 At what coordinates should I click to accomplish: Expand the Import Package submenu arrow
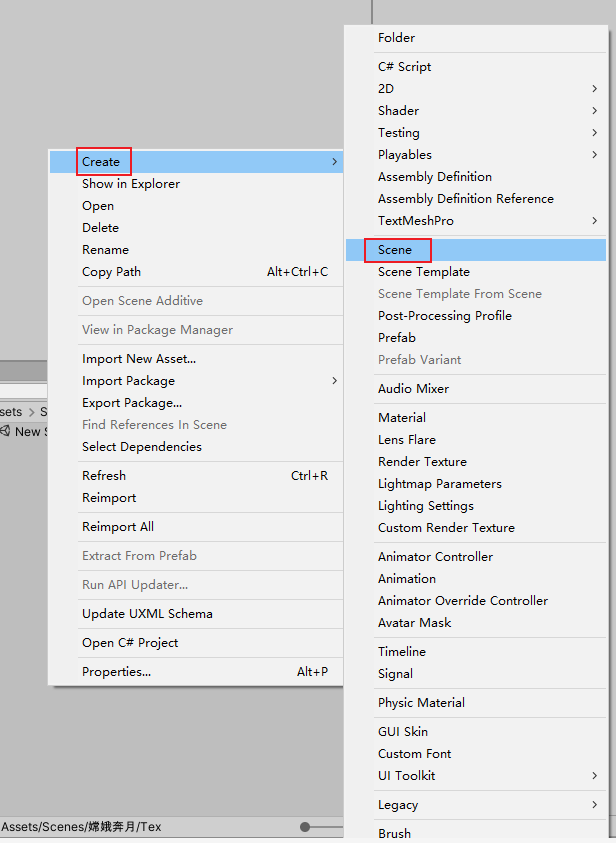[x=334, y=381]
